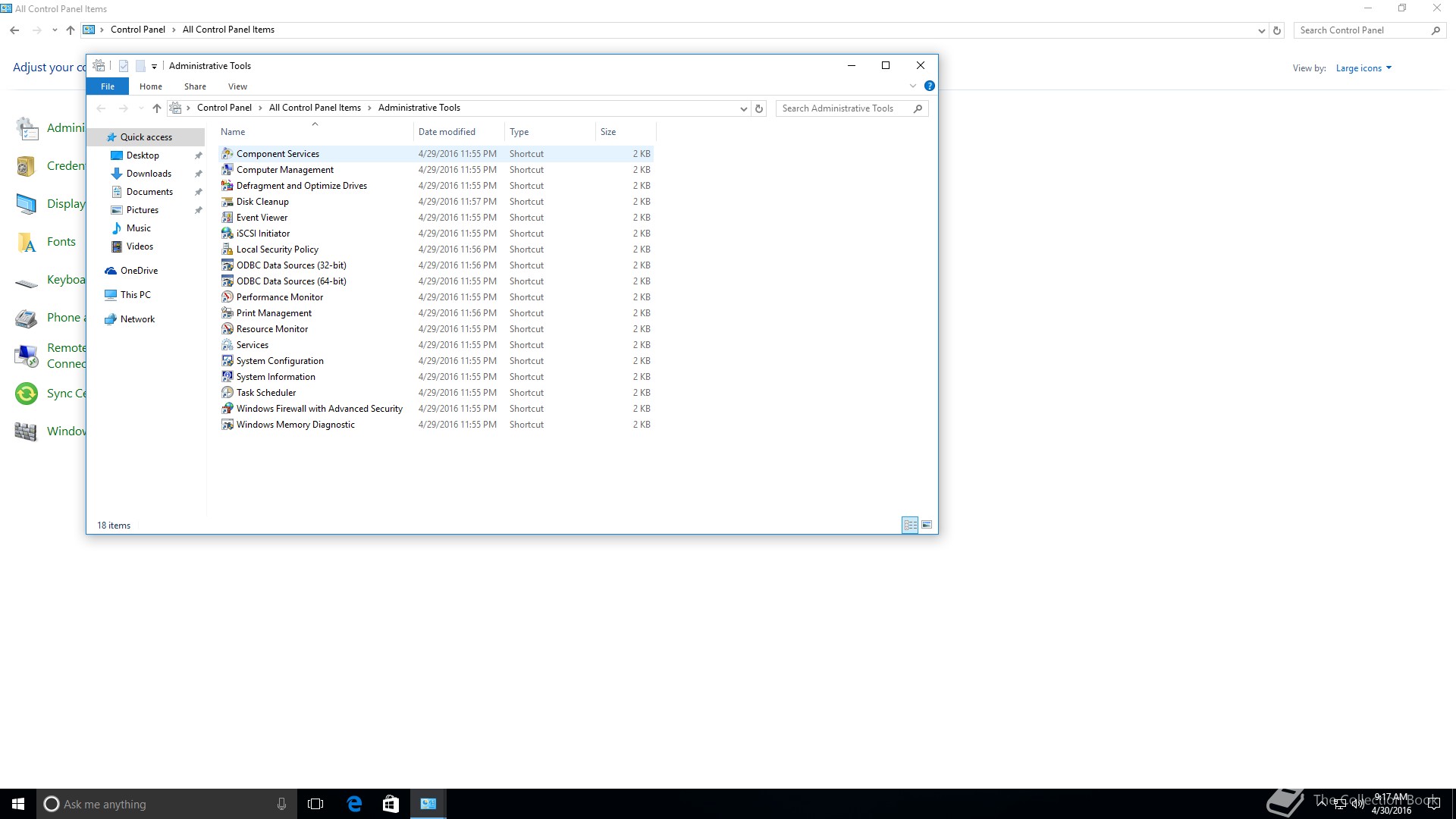Sort by Date modified column header

(x=459, y=131)
